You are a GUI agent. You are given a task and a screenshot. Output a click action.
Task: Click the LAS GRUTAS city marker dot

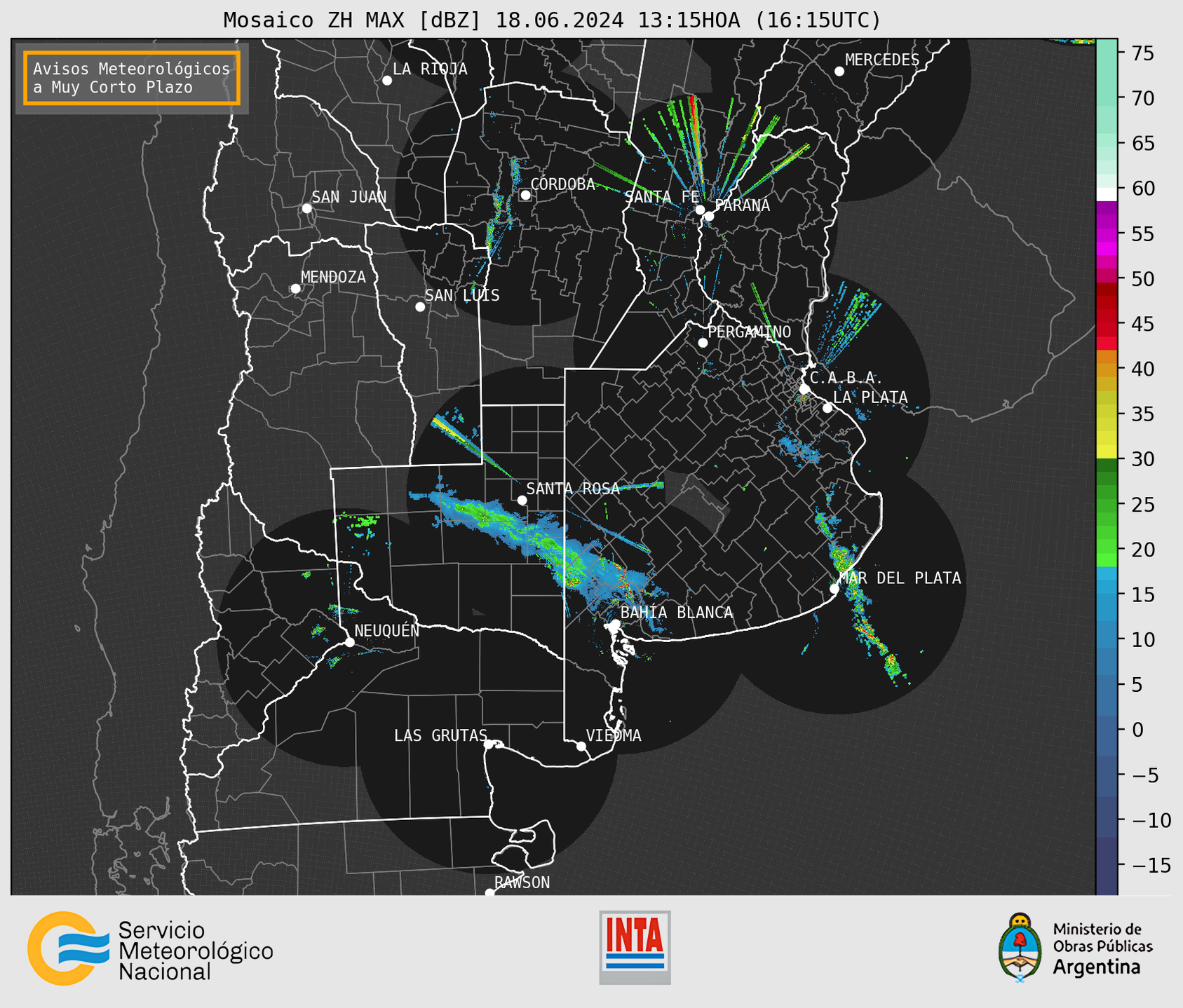489,744
